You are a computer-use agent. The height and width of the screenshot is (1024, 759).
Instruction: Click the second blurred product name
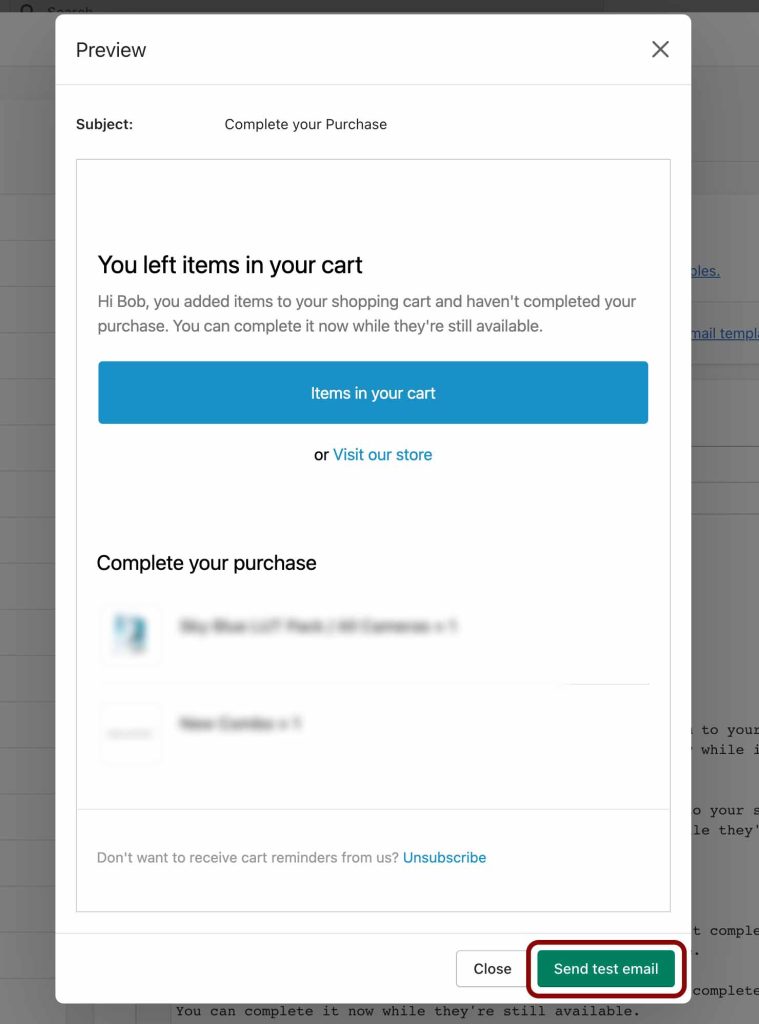(x=240, y=724)
